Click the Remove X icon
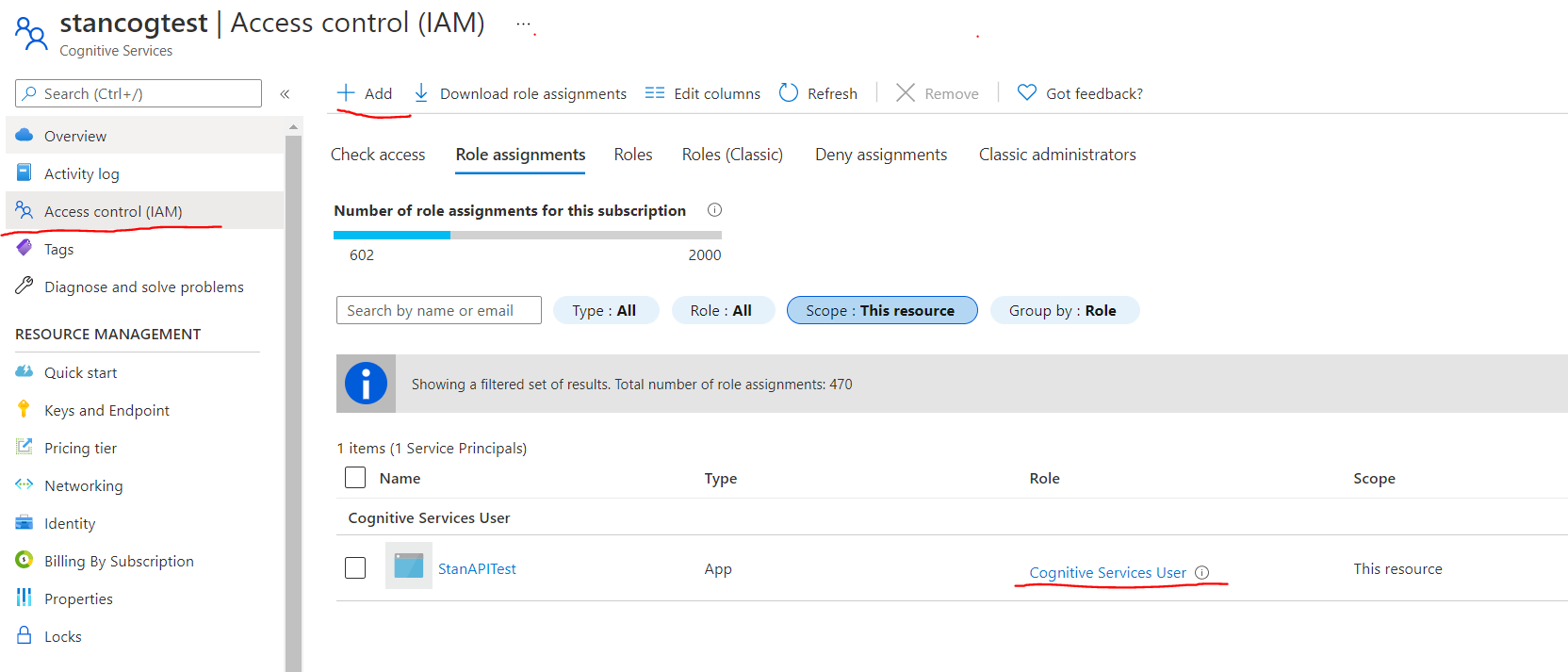1568x672 pixels. click(906, 92)
